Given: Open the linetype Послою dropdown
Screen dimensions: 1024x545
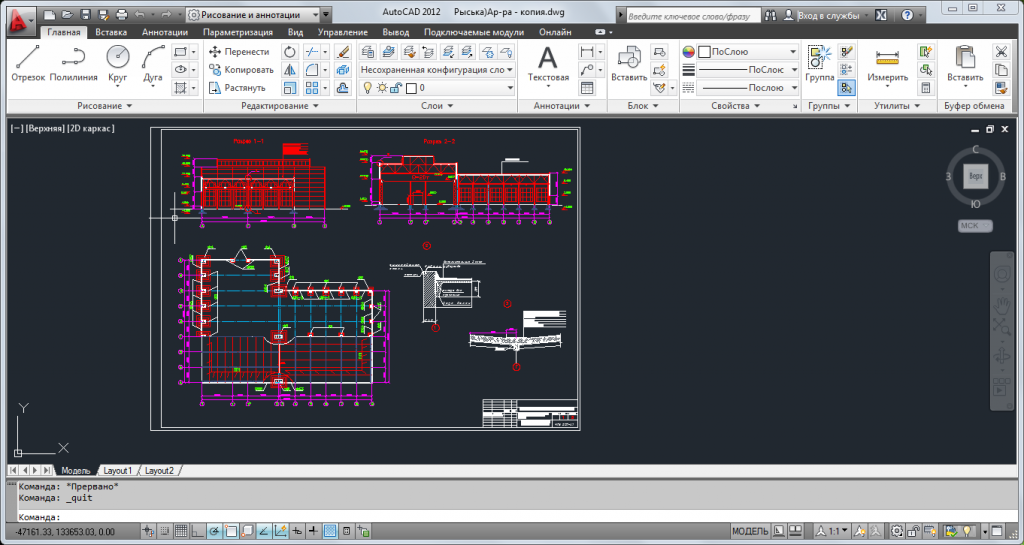Looking at the screenshot, I should pyautogui.click(x=748, y=87).
